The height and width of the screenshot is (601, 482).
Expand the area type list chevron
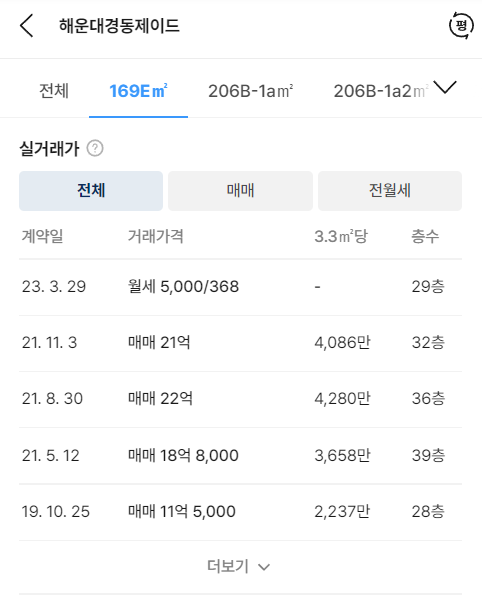(445, 87)
